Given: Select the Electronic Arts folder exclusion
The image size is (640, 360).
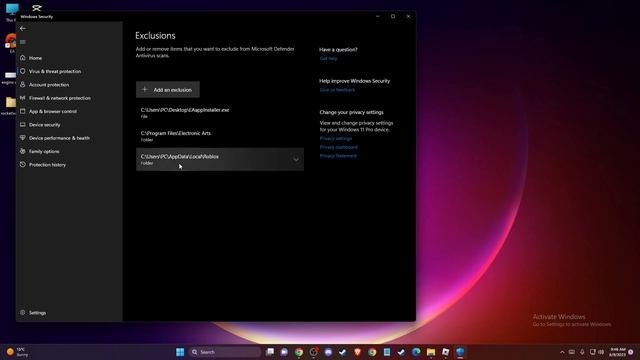Looking at the screenshot, I should coord(220,136).
